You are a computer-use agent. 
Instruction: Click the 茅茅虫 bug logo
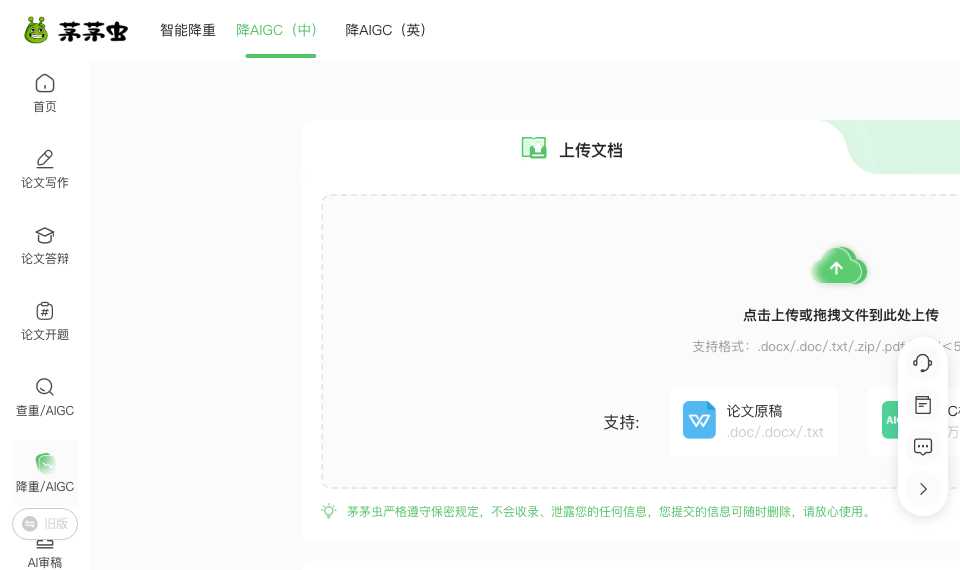(x=36, y=30)
